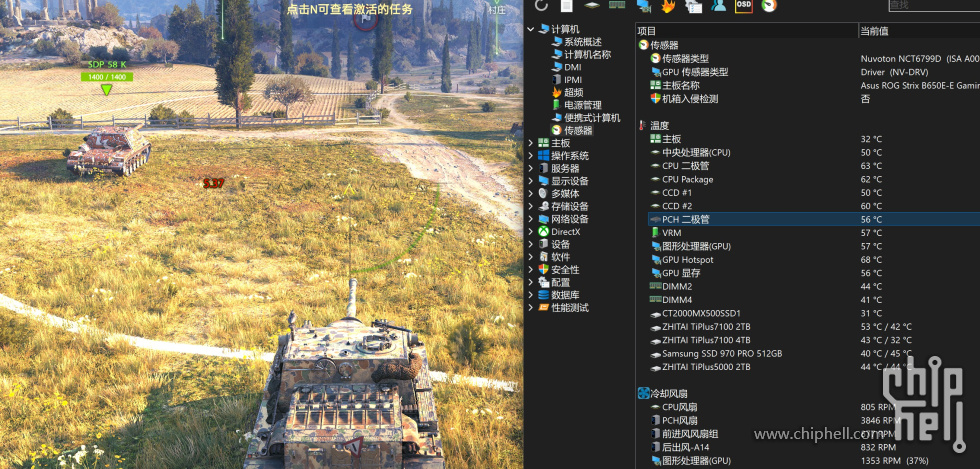Select the GPU 显存 row

[814, 273]
